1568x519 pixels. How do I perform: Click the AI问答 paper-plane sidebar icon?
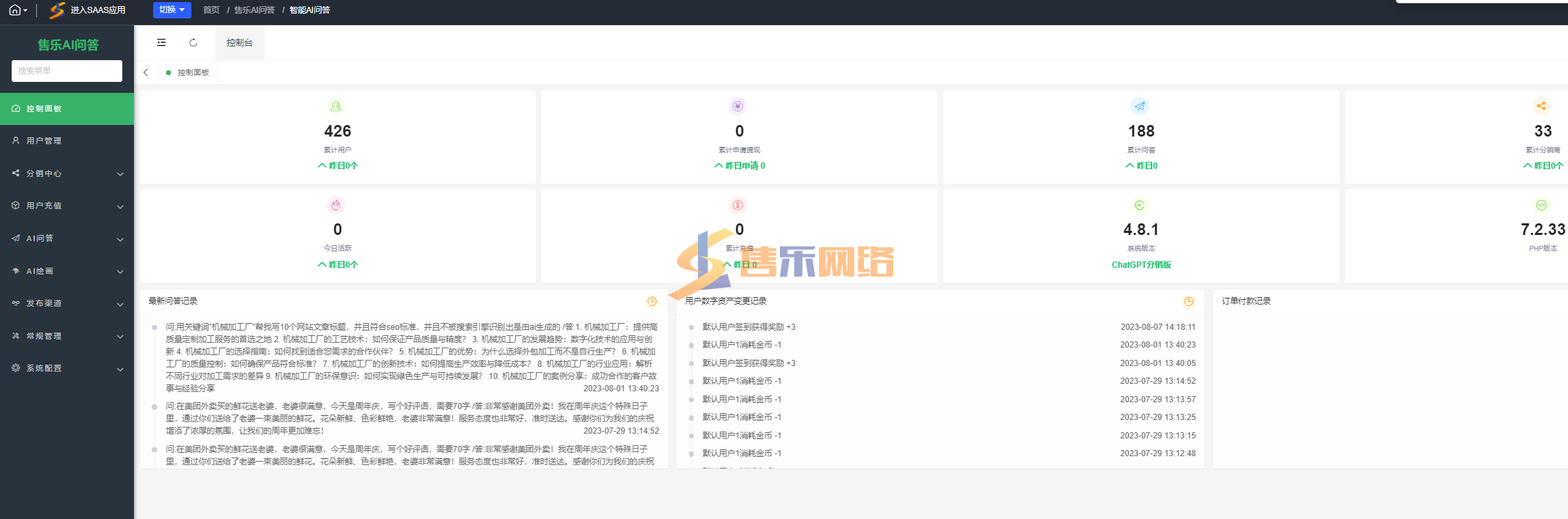point(16,238)
